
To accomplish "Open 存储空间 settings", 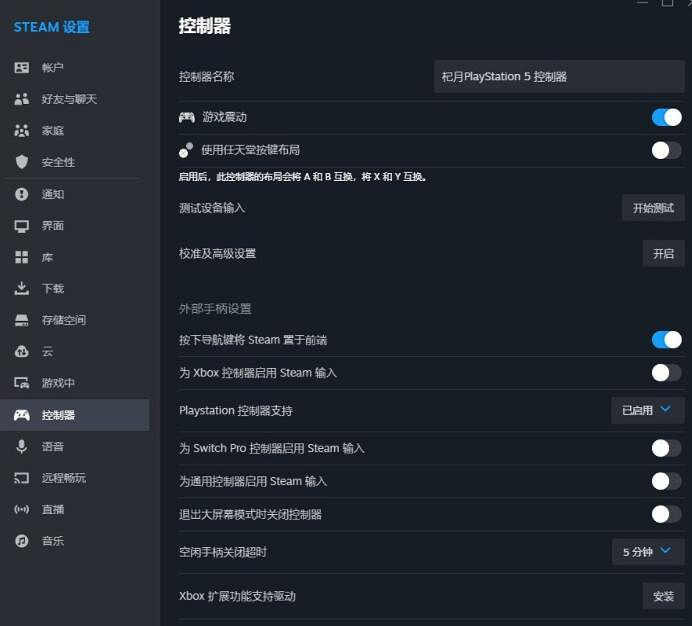I will coord(64,320).
